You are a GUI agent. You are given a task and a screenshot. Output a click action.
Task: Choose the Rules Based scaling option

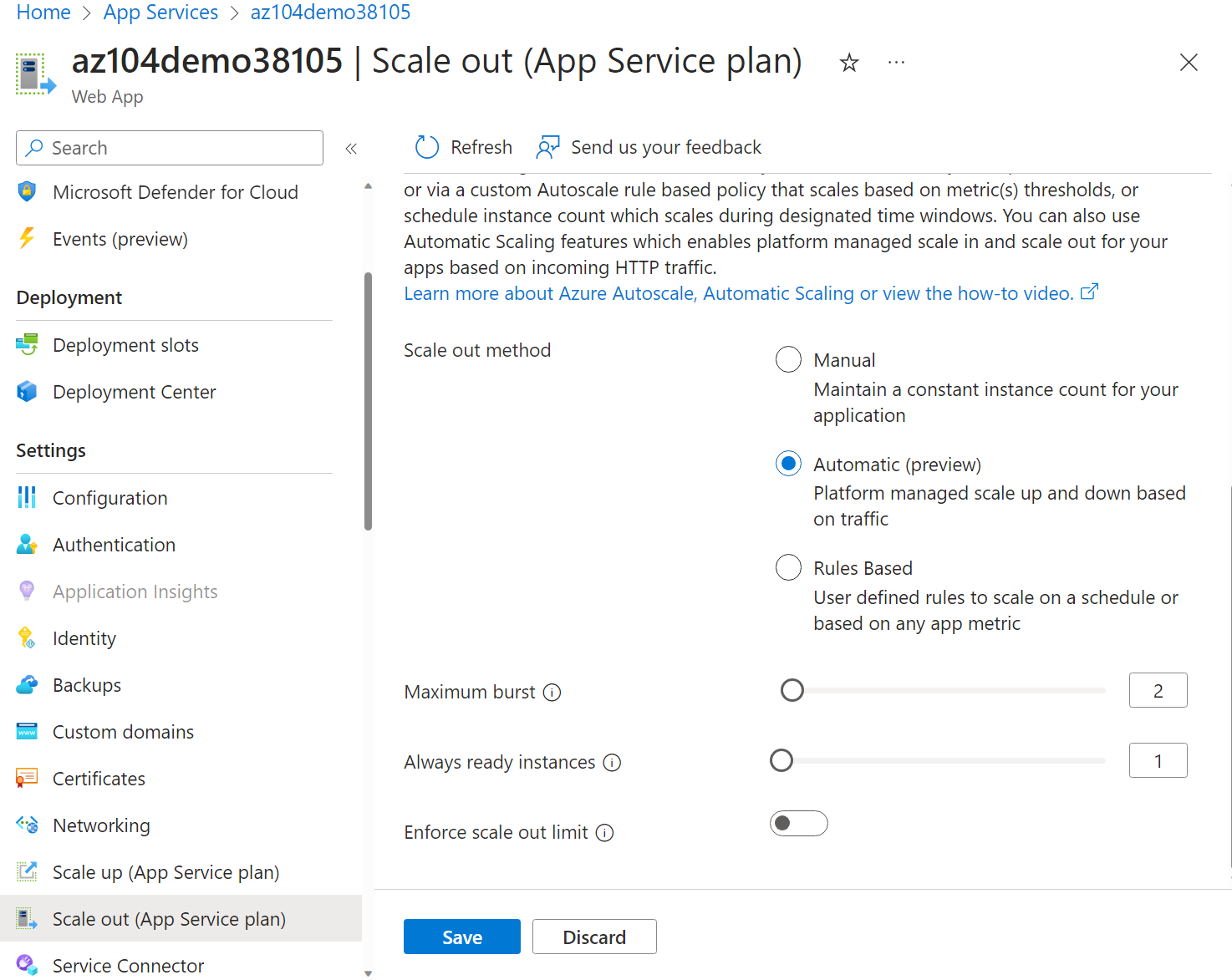(x=788, y=567)
